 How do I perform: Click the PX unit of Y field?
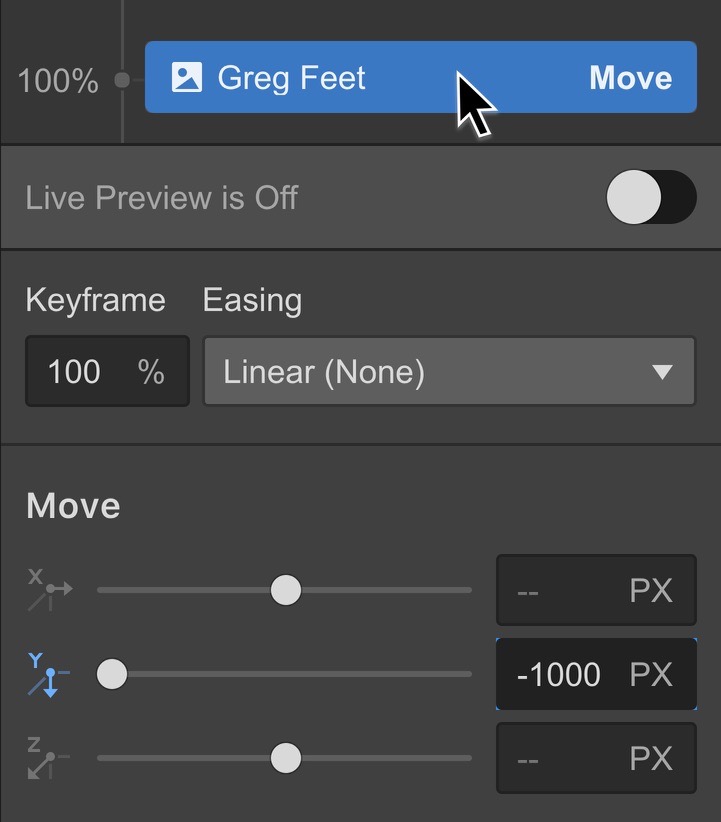[x=651, y=674]
